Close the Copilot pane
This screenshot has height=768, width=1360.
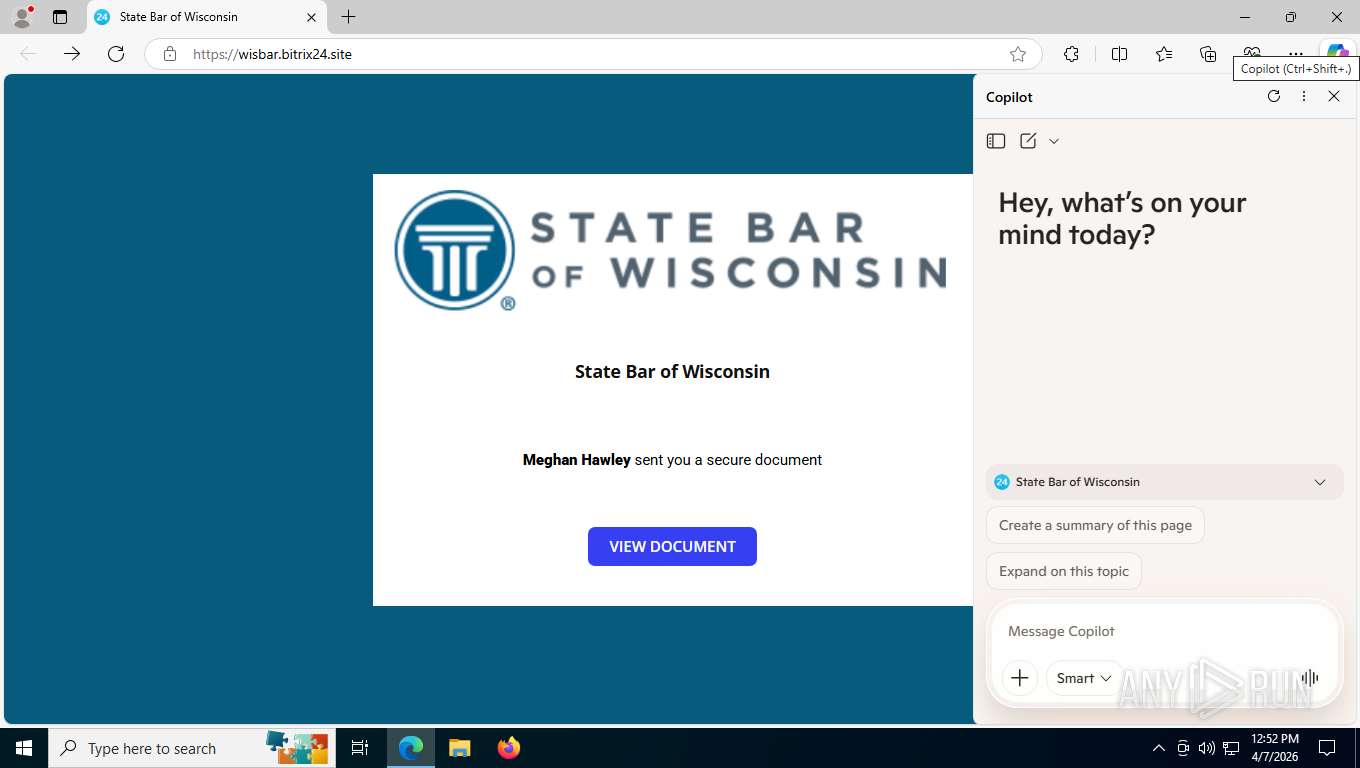pos(1334,96)
